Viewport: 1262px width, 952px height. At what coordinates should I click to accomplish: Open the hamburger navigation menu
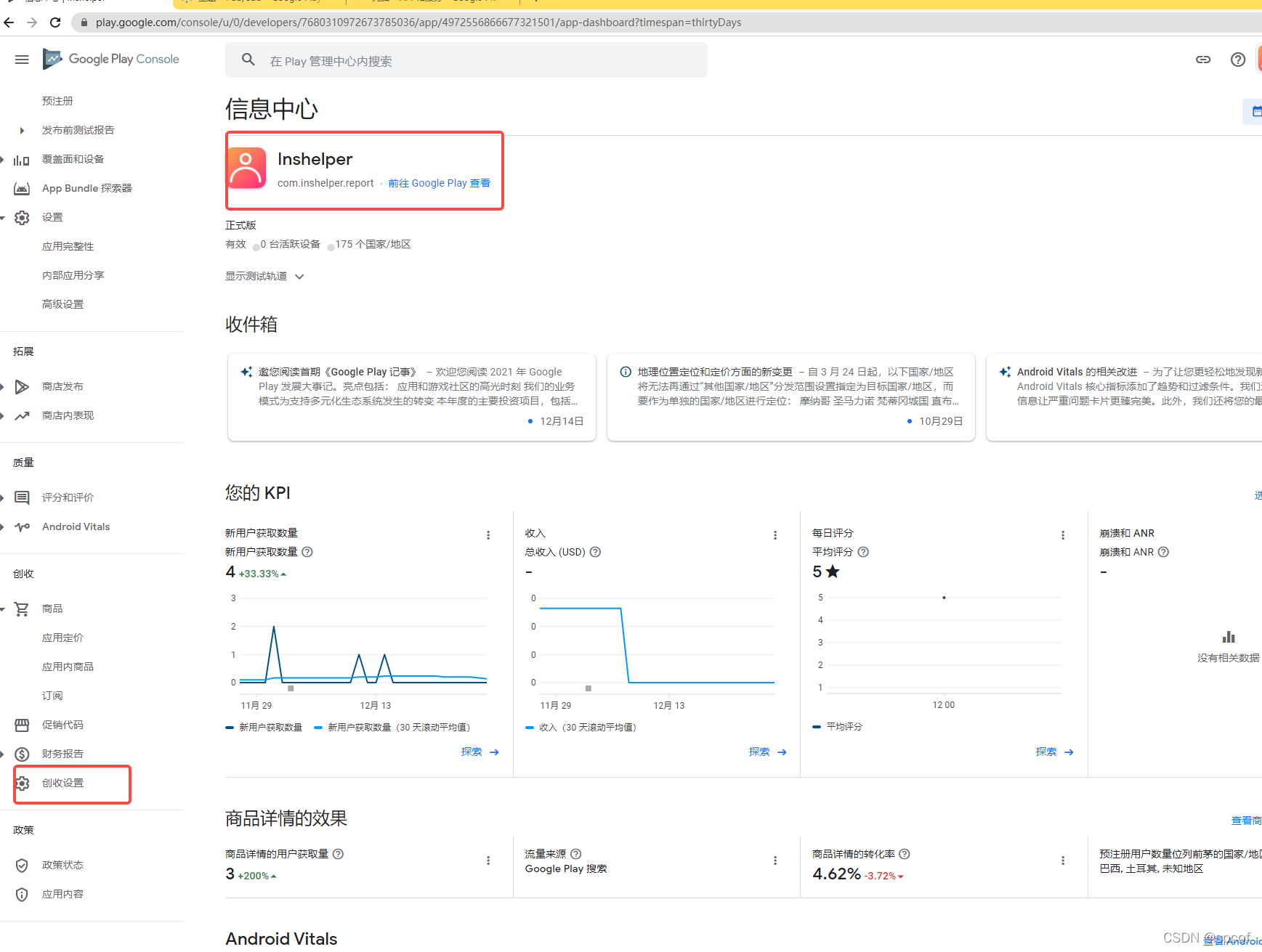(22, 60)
